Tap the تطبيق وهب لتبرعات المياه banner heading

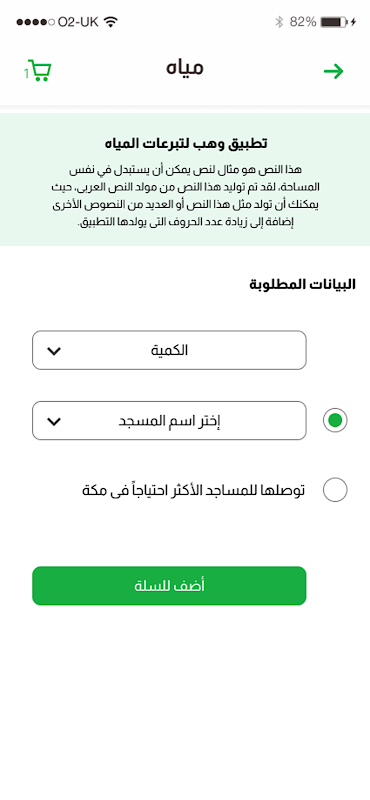coord(185,143)
